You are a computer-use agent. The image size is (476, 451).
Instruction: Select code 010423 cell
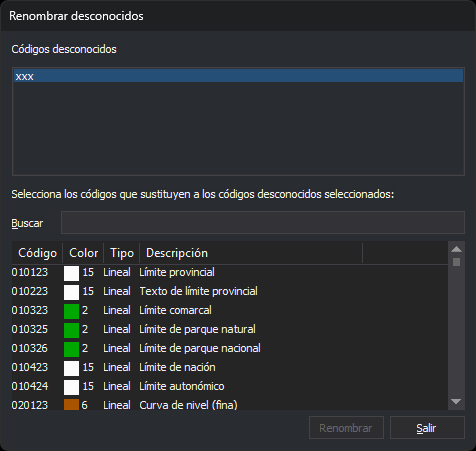(x=30, y=367)
